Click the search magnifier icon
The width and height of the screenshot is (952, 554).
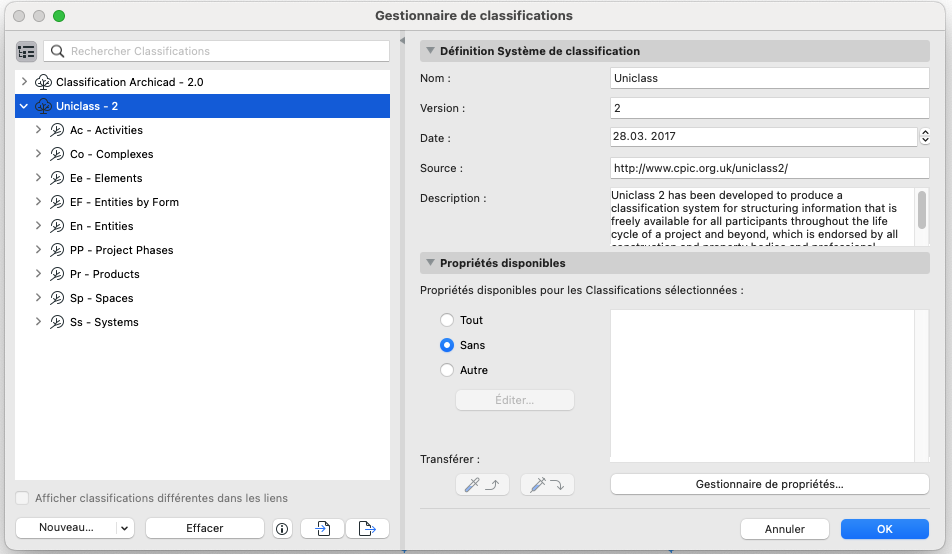click(58, 52)
